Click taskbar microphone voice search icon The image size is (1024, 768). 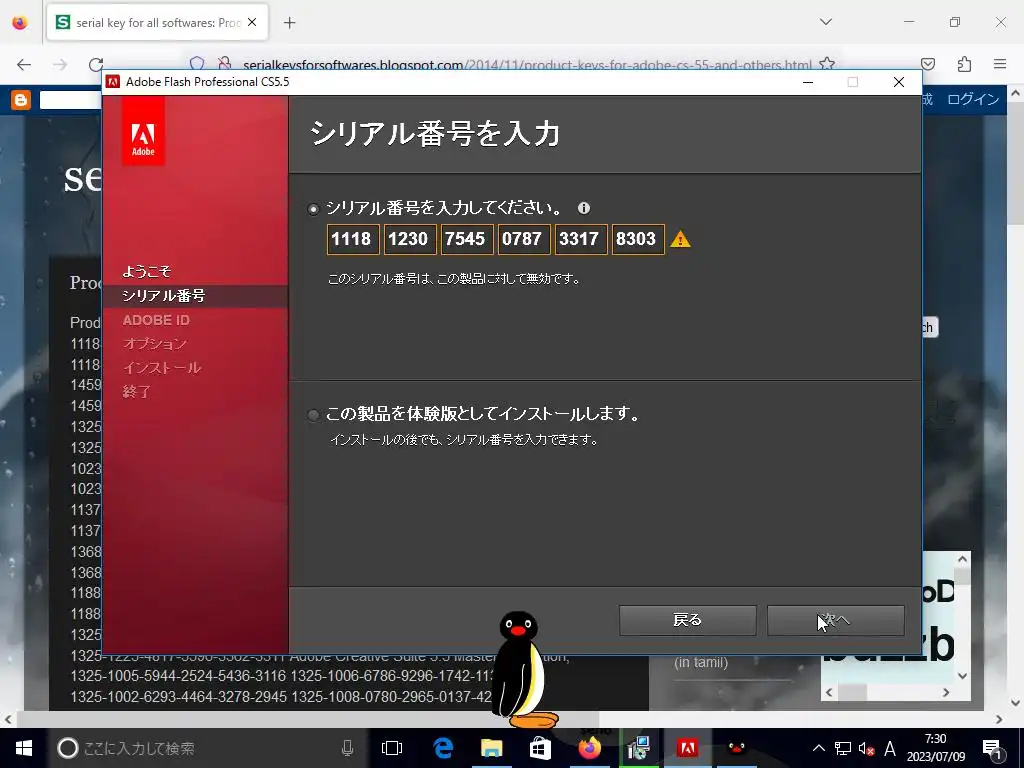[x=347, y=748]
